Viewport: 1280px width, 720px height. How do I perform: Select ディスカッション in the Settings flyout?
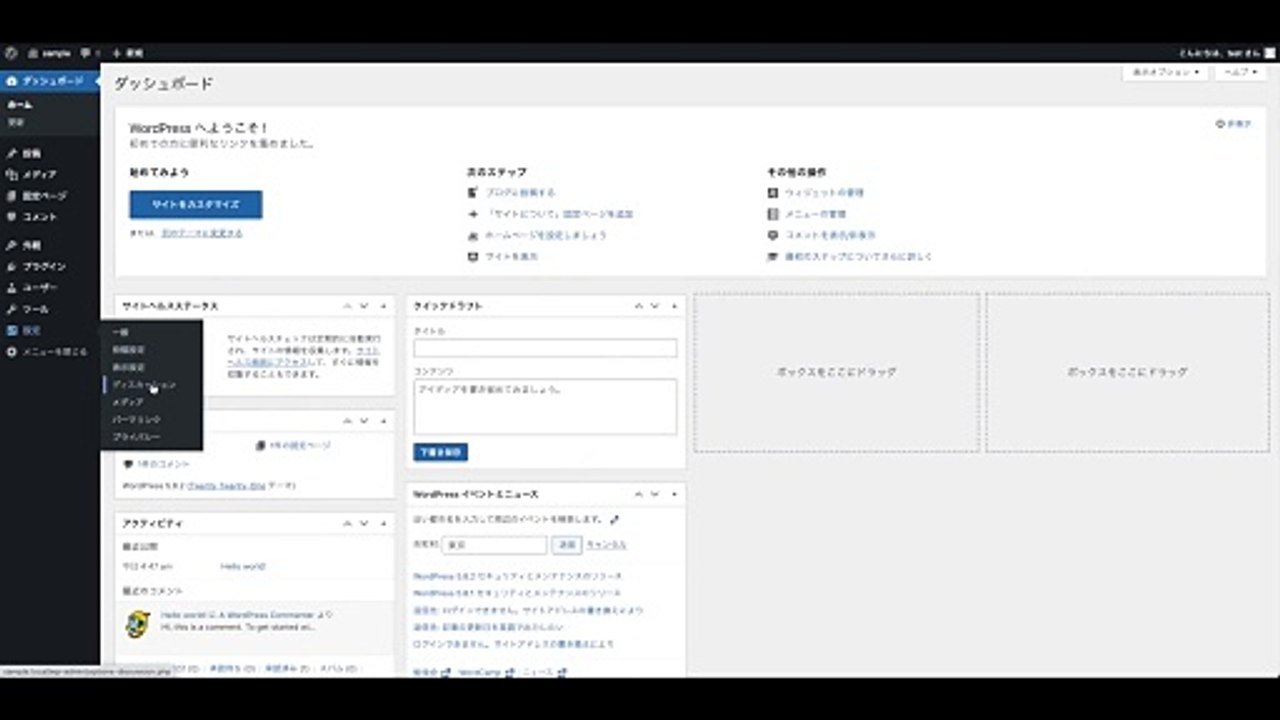point(144,384)
